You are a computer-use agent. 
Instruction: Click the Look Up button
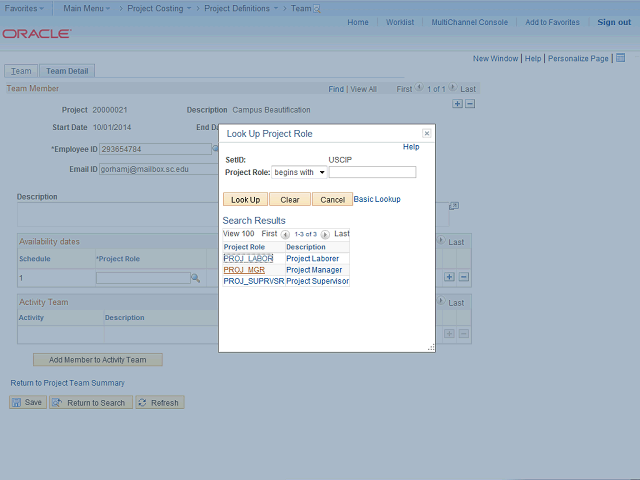pos(245,200)
